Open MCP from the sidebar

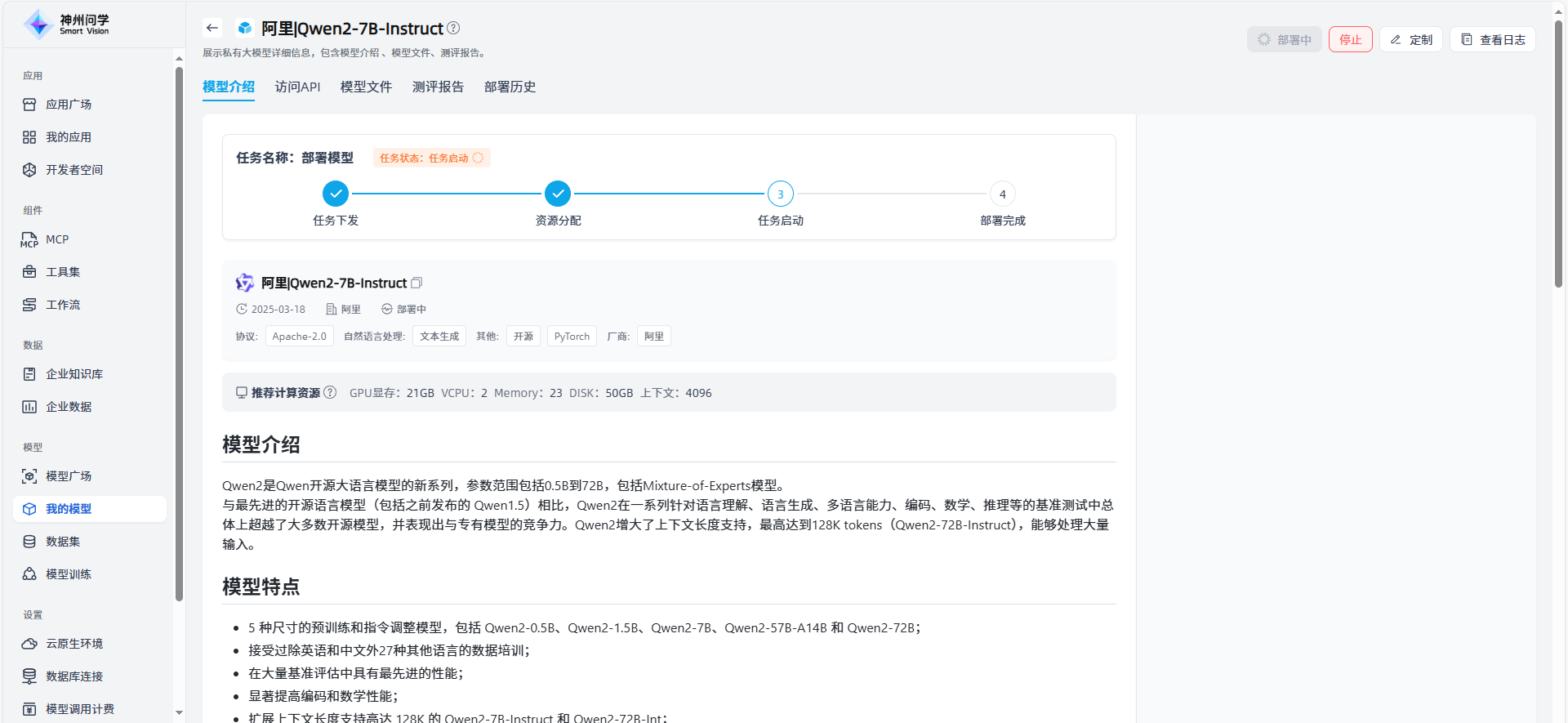[57, 239]
